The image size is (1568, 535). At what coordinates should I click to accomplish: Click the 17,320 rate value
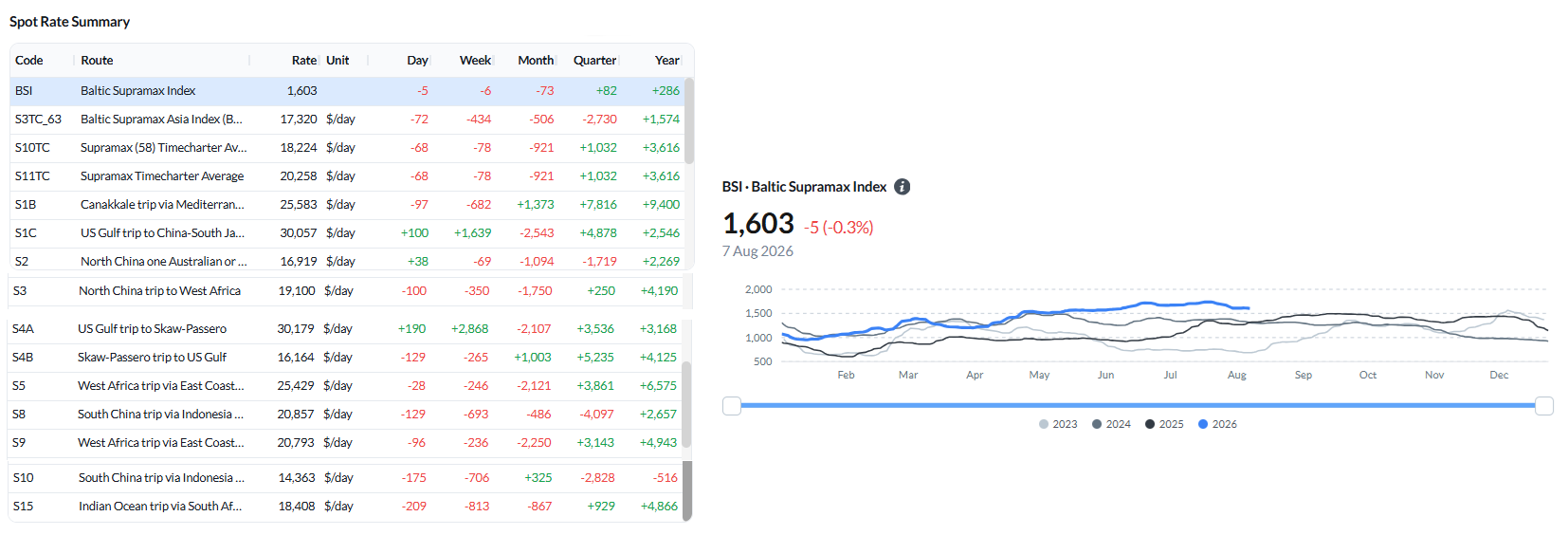tap(299, 120)
